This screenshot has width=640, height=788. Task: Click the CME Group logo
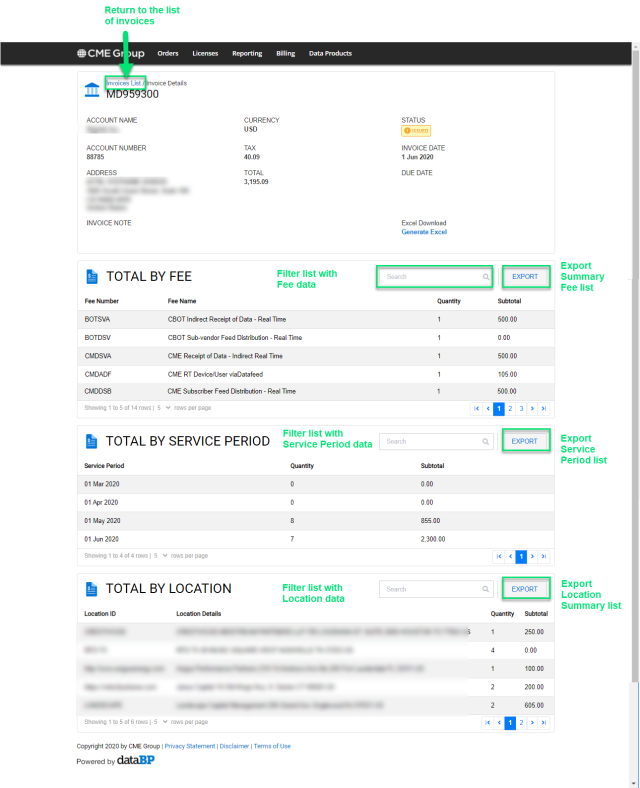point(110,54)
